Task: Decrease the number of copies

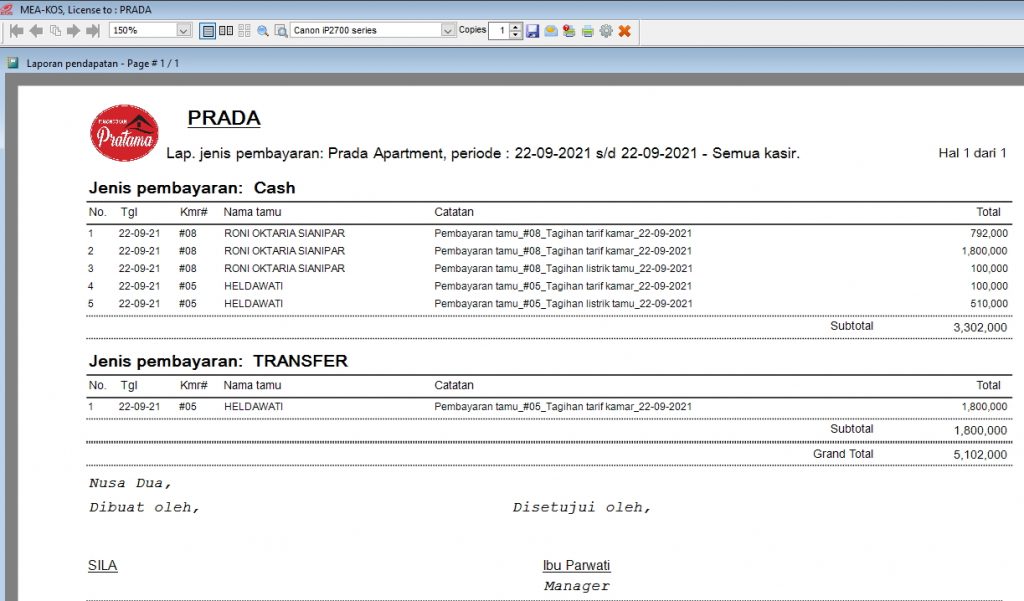Action: (516, 35)
